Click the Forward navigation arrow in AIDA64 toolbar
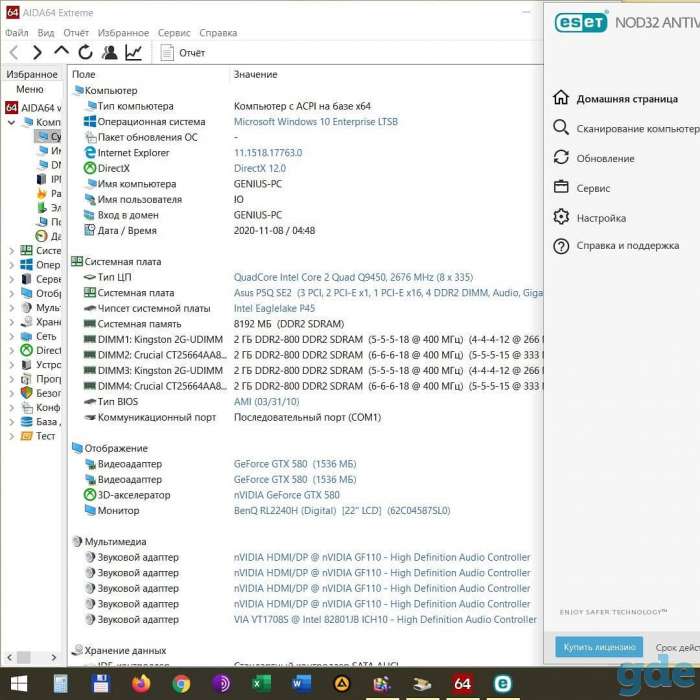 click(37, 53)
